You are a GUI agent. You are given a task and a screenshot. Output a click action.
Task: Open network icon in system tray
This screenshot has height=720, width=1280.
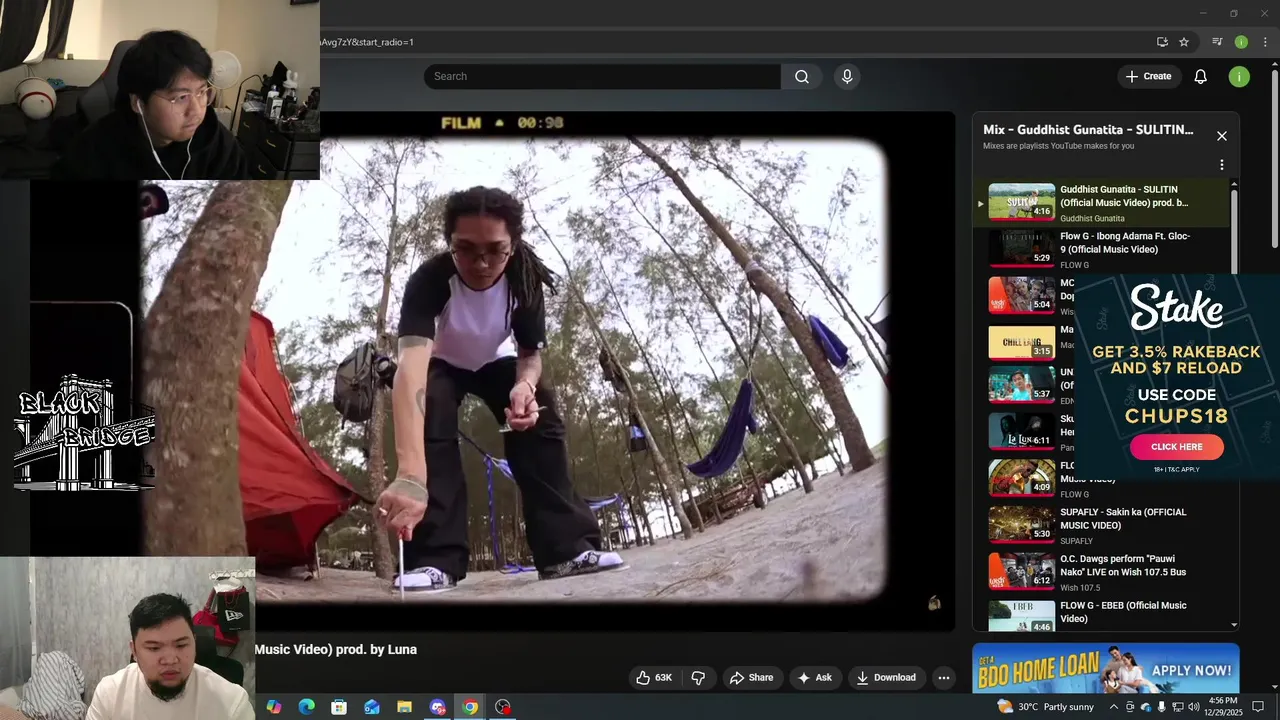(x=1178, y=707)
